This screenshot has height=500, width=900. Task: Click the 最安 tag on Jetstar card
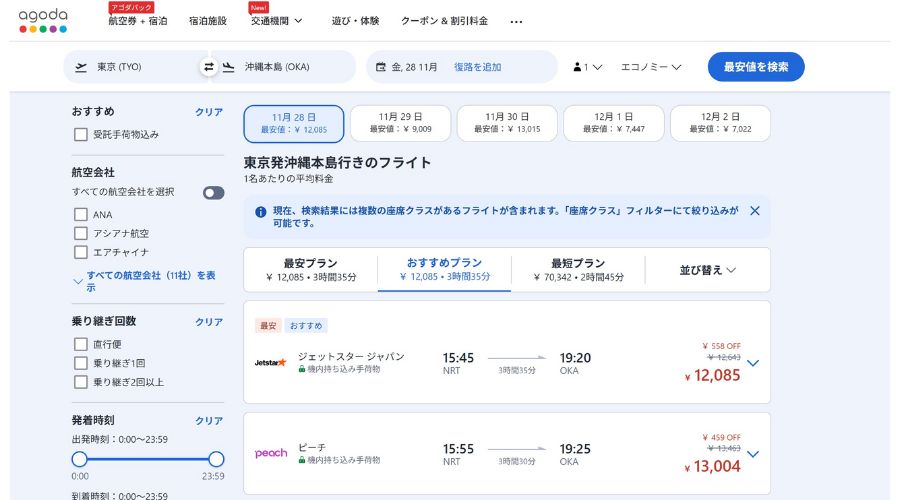268,325
